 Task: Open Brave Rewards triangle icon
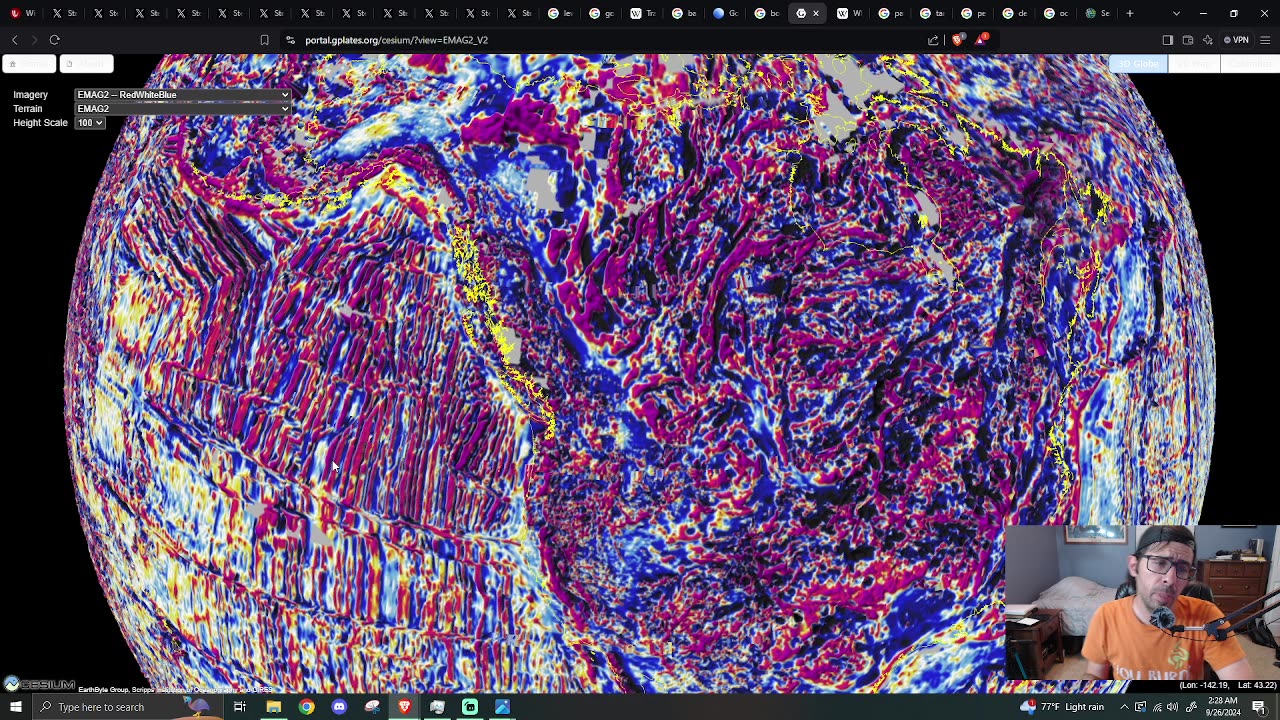click(x=982, y=40)
